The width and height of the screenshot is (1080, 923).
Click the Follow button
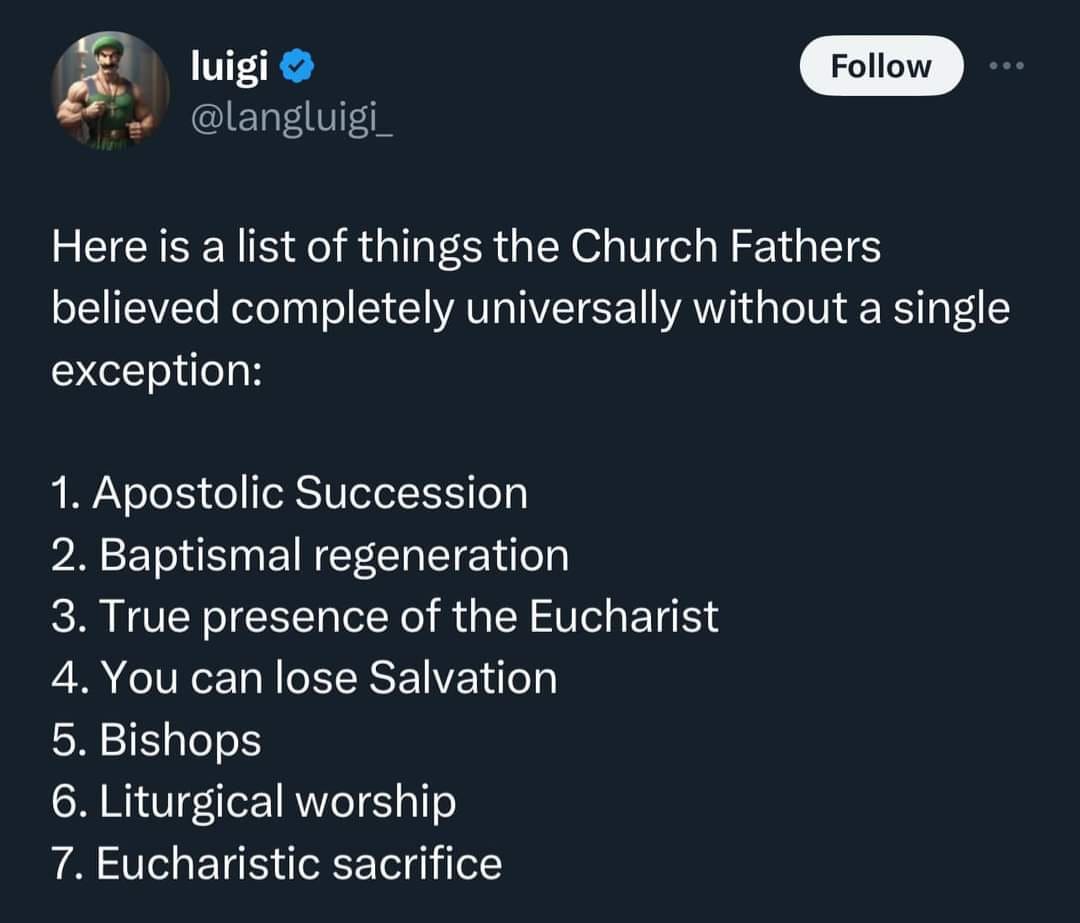pyautogui.click(x=881, y=66)
